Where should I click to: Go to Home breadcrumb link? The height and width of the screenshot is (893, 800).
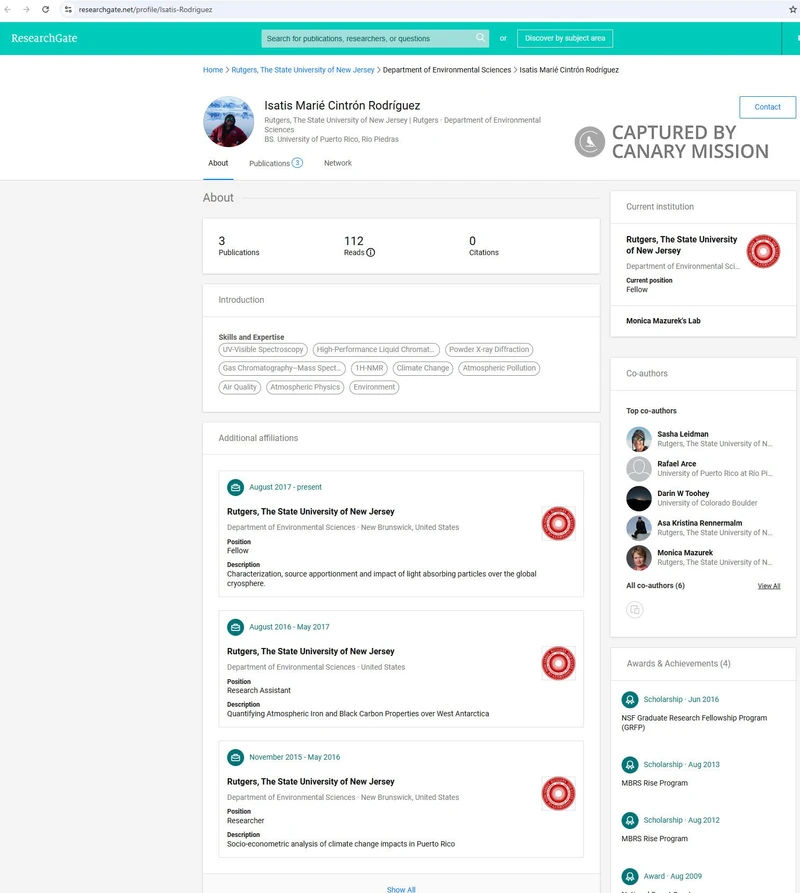point(213,70)
